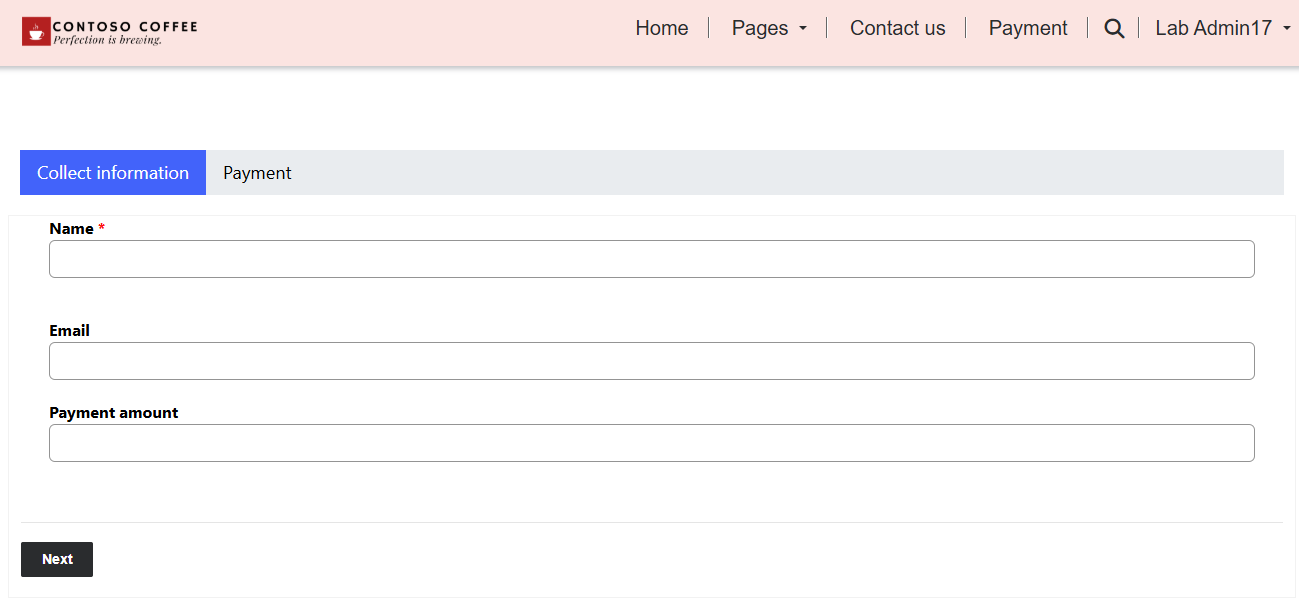Open the Lab Admin17 profile link
The height and width of the screenshot is (613, 1299).
click(x=1213, y=28)
